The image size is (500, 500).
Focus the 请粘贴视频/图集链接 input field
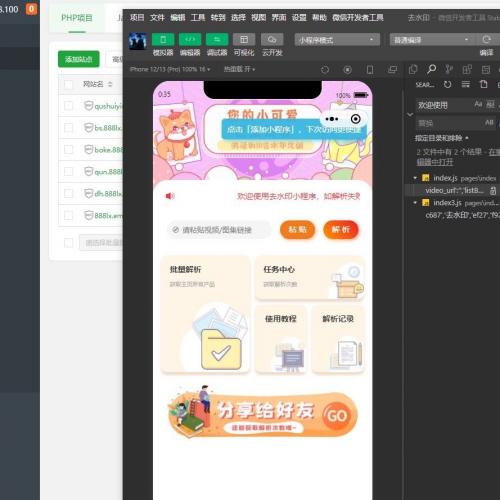219,230
